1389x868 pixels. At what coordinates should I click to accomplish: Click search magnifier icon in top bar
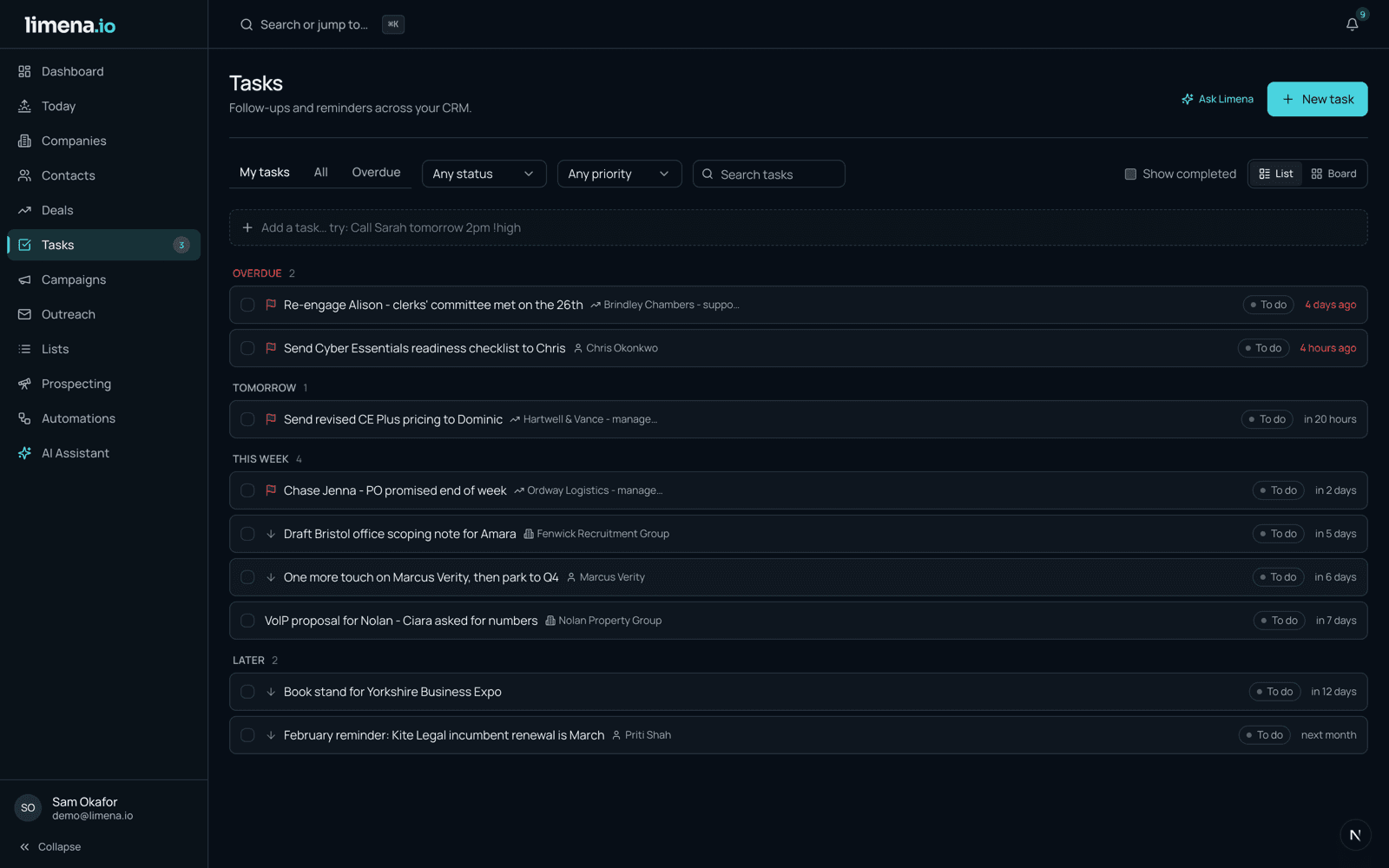pyautogui.click(x=247, y=24)
